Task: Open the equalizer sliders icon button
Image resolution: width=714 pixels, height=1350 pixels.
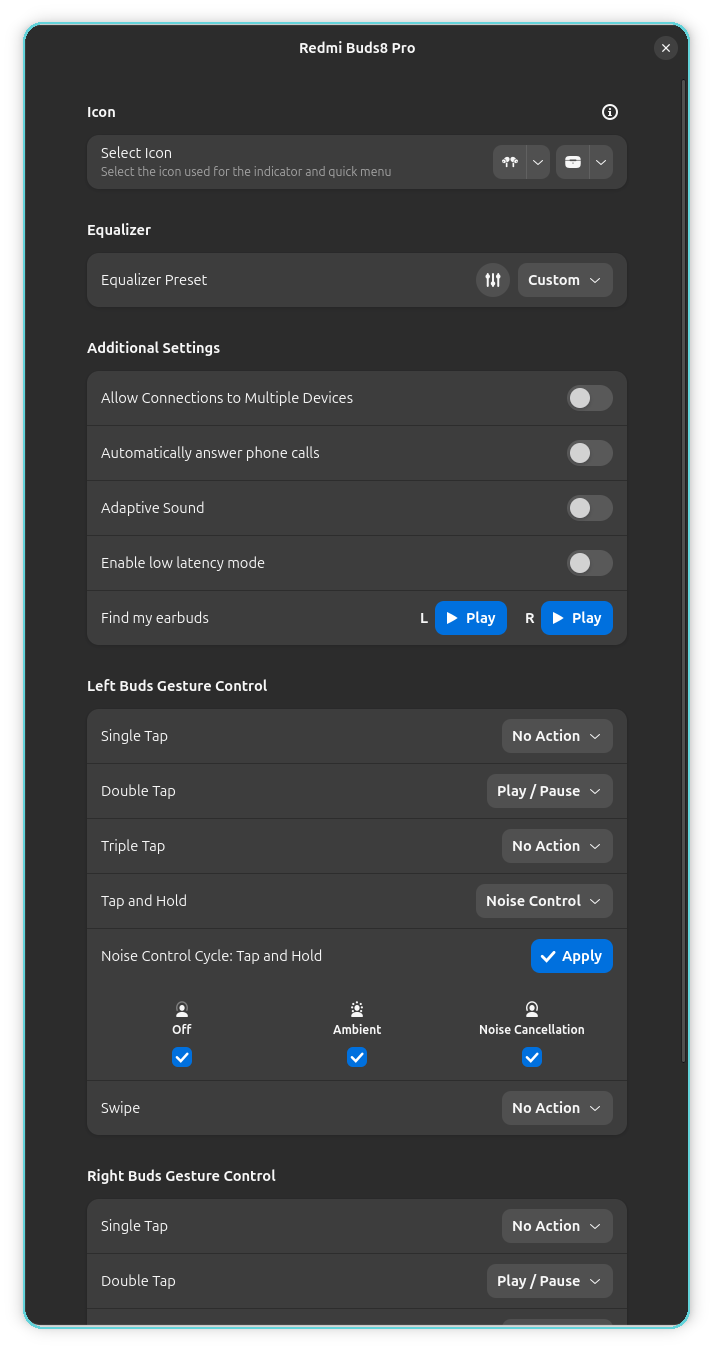Action: (x=493, y=280)
